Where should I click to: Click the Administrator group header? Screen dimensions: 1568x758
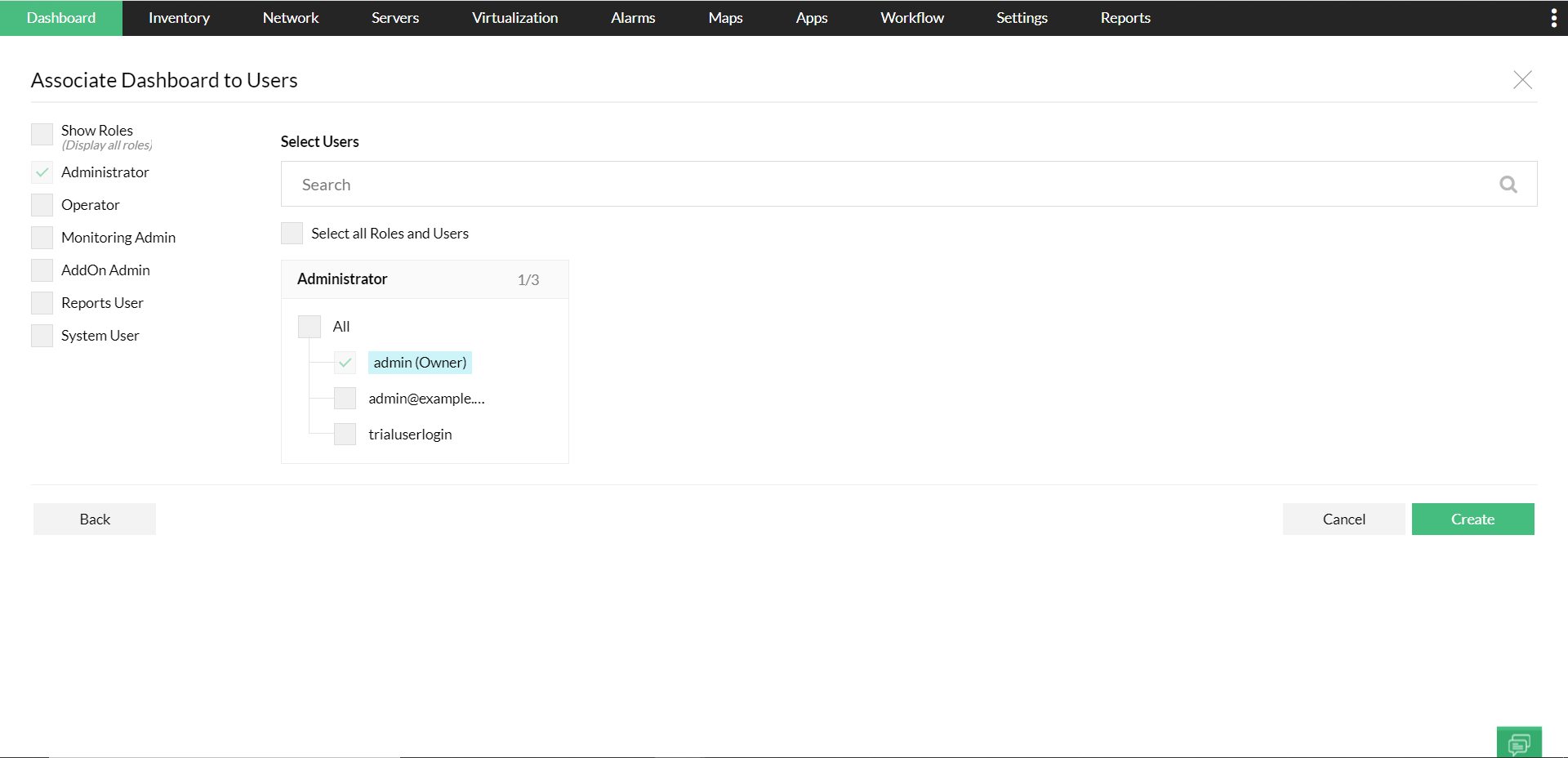425,279
